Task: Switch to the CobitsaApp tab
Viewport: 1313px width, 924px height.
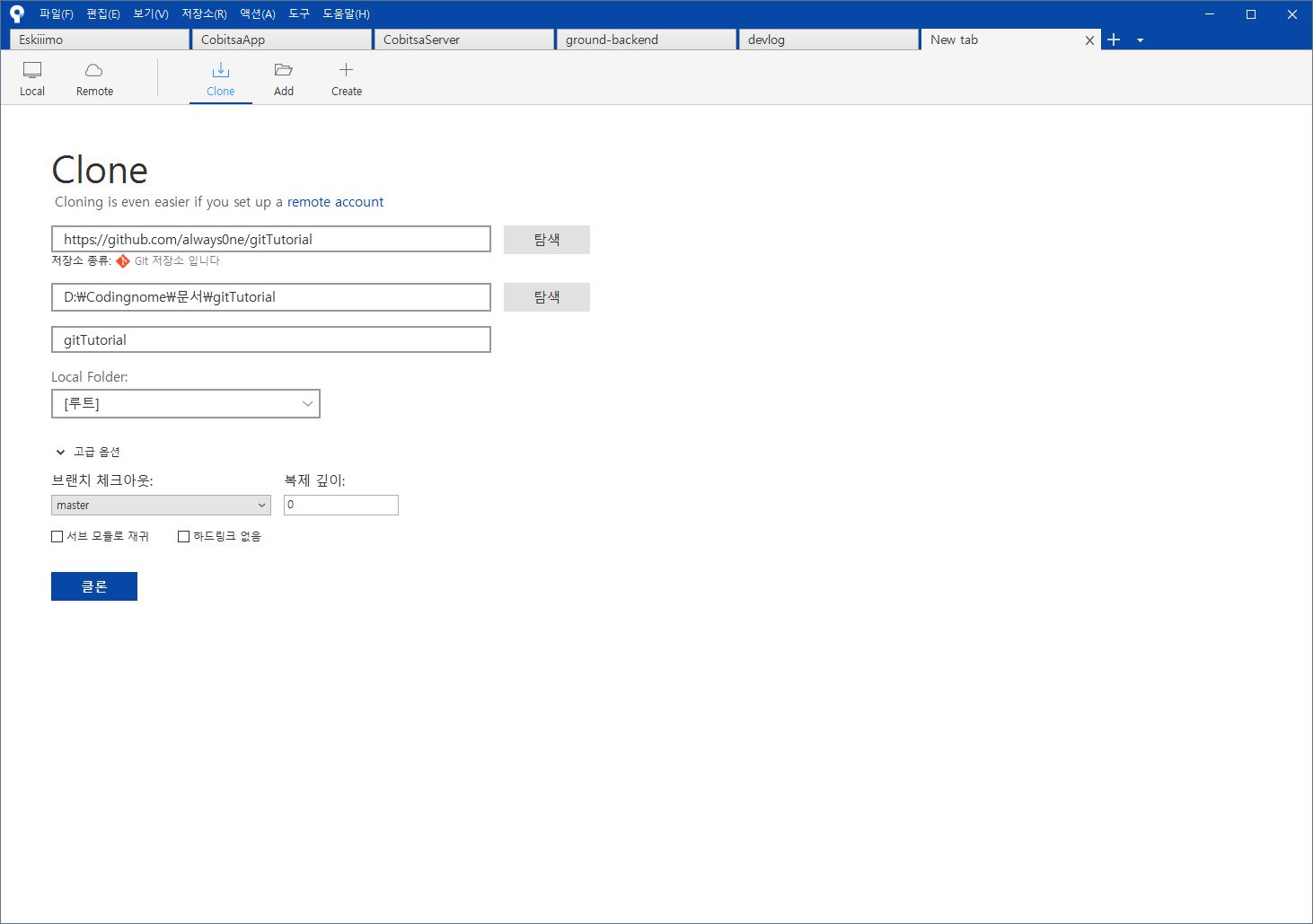Action: coord(281,40)
